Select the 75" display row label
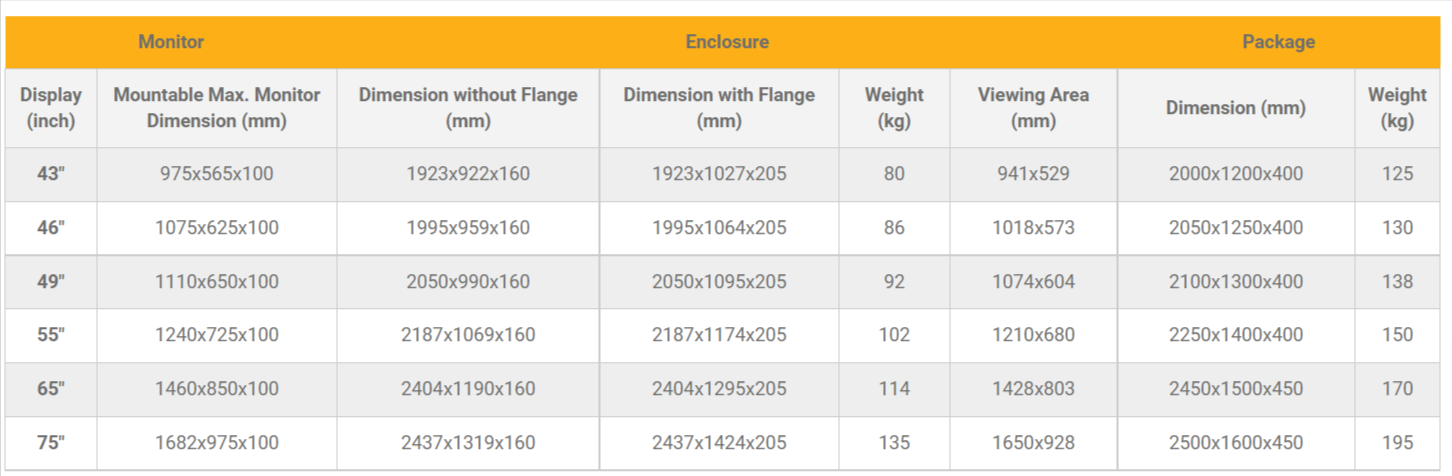Screen dimensions: 1452x476 51,443
